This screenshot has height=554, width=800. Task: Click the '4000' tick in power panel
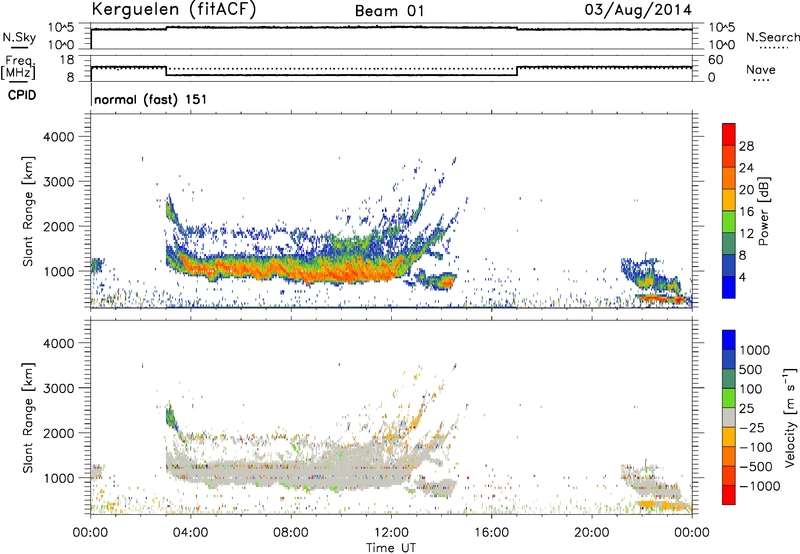pyautogui.click(x=59, y=137)
